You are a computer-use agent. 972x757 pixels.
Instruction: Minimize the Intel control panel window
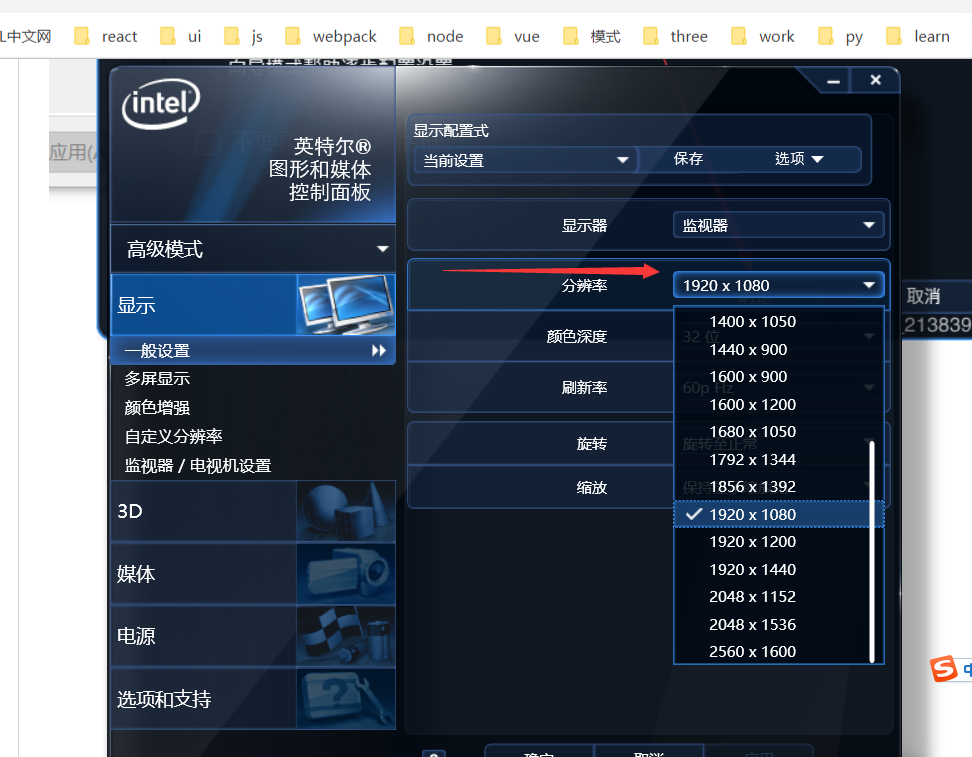click(833, 81)
